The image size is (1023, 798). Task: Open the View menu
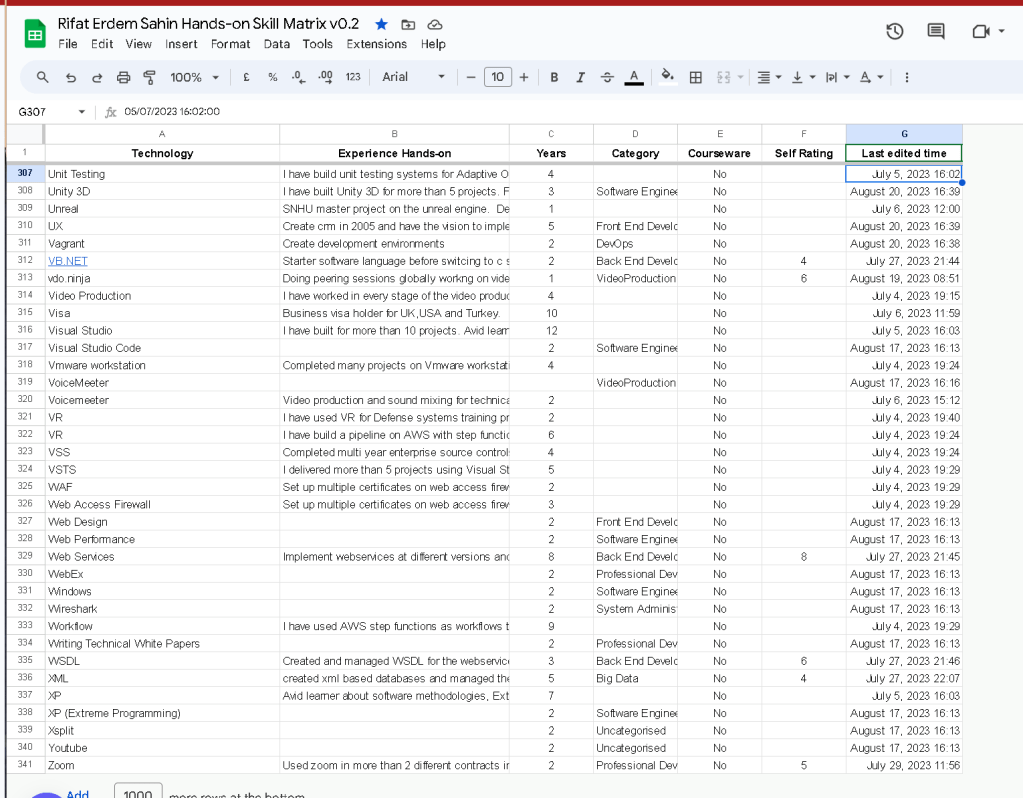point(138,44)
